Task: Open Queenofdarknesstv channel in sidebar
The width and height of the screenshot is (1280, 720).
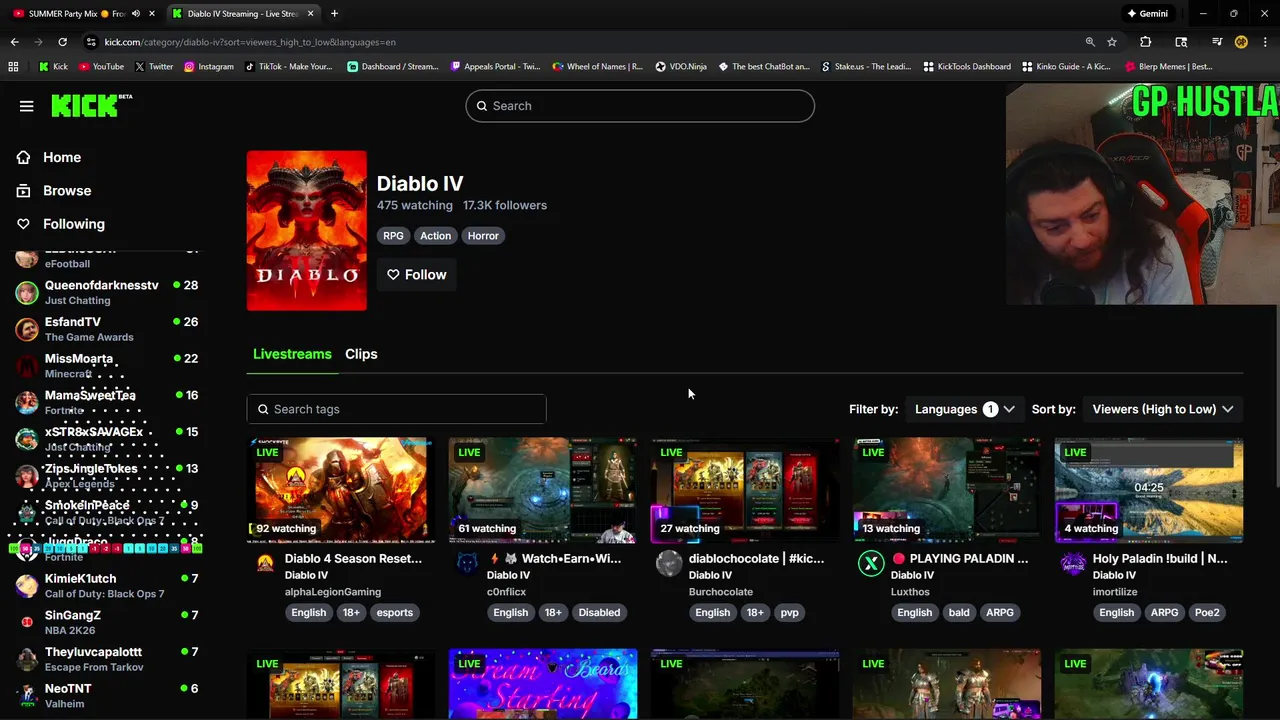Action: pyautogui.click(x=108, y=292)
